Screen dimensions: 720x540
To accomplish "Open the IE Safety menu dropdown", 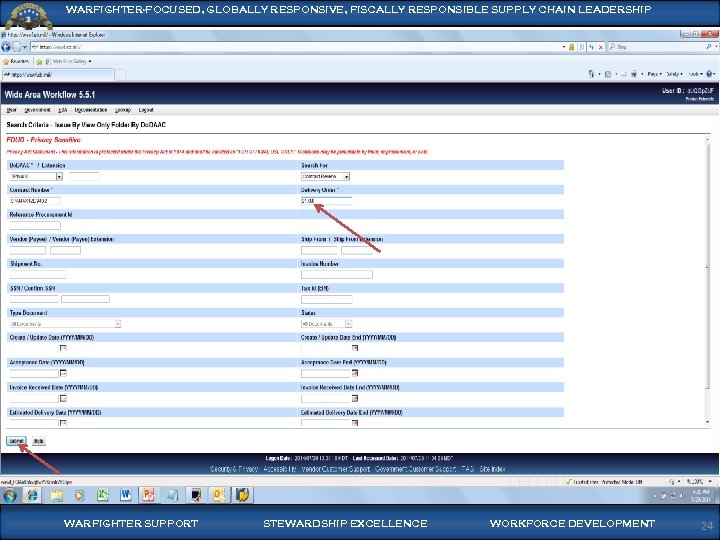I will (x=674, y=74).
